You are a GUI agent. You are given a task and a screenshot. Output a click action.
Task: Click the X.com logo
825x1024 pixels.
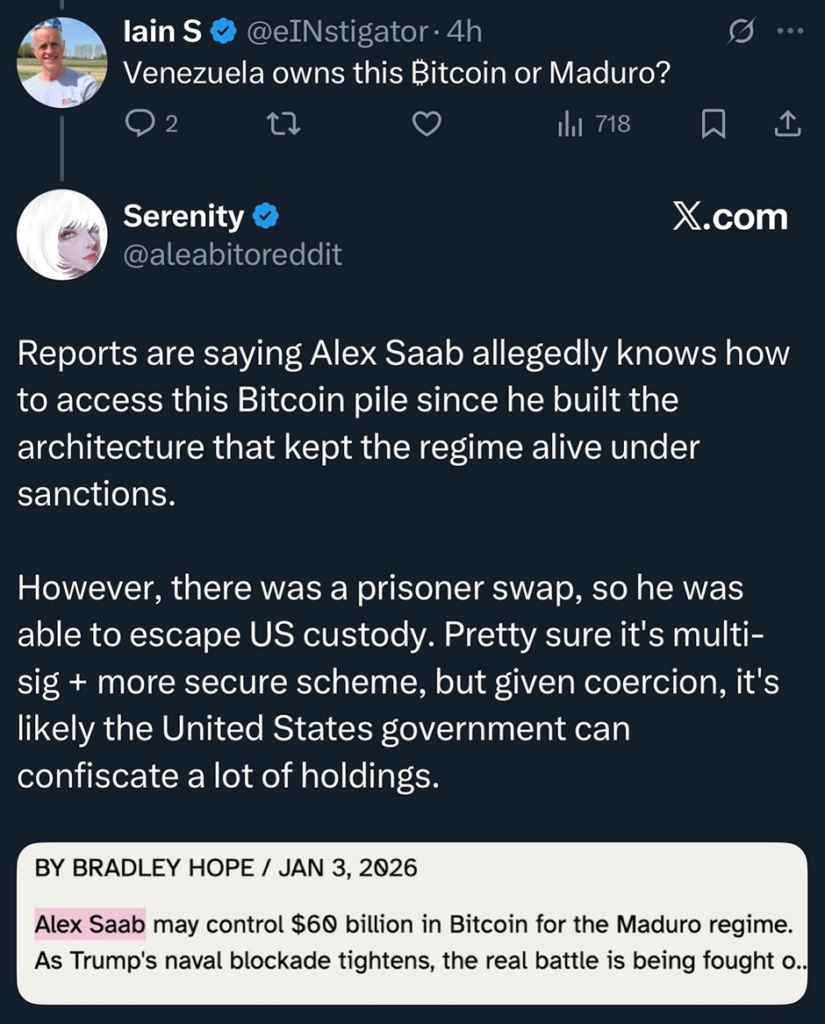point(729,217)
